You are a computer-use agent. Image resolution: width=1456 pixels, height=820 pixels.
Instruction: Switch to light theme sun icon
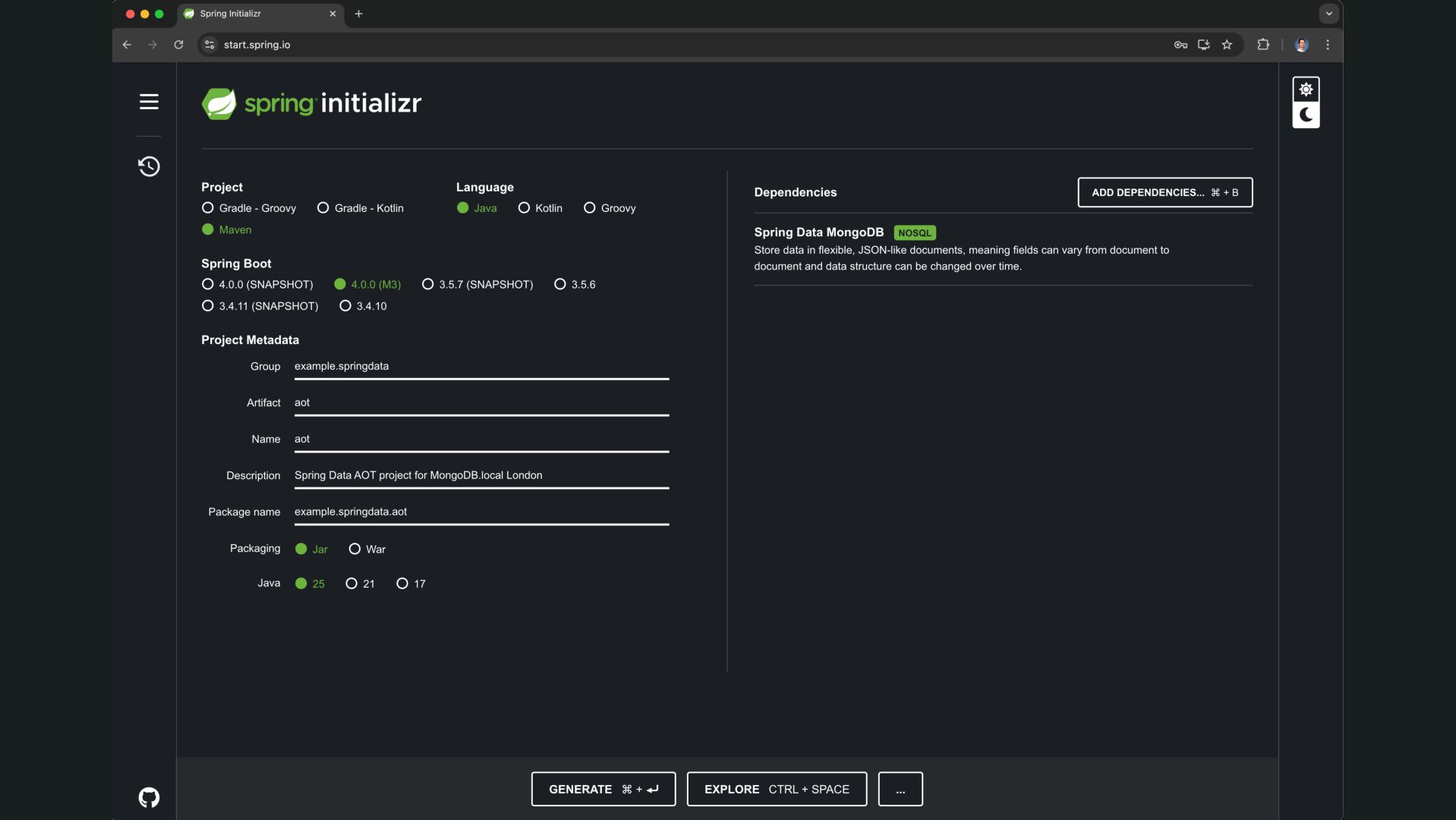coord(1306,90)
